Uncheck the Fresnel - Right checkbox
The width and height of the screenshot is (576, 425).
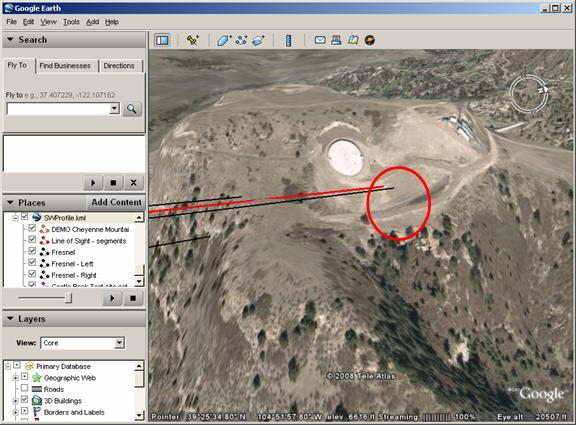(32, 274)
